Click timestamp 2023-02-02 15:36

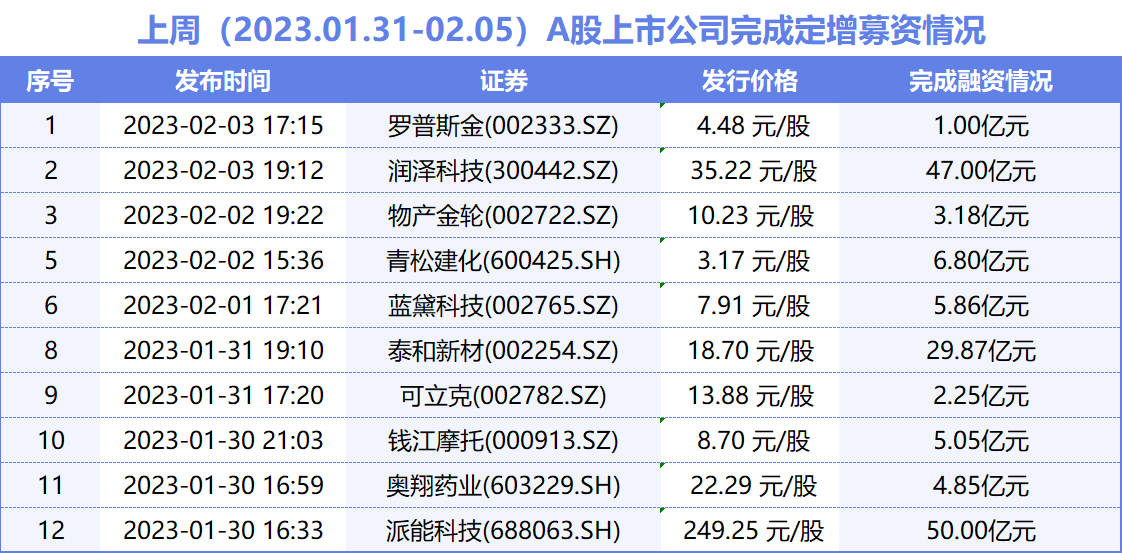[223, 260]
